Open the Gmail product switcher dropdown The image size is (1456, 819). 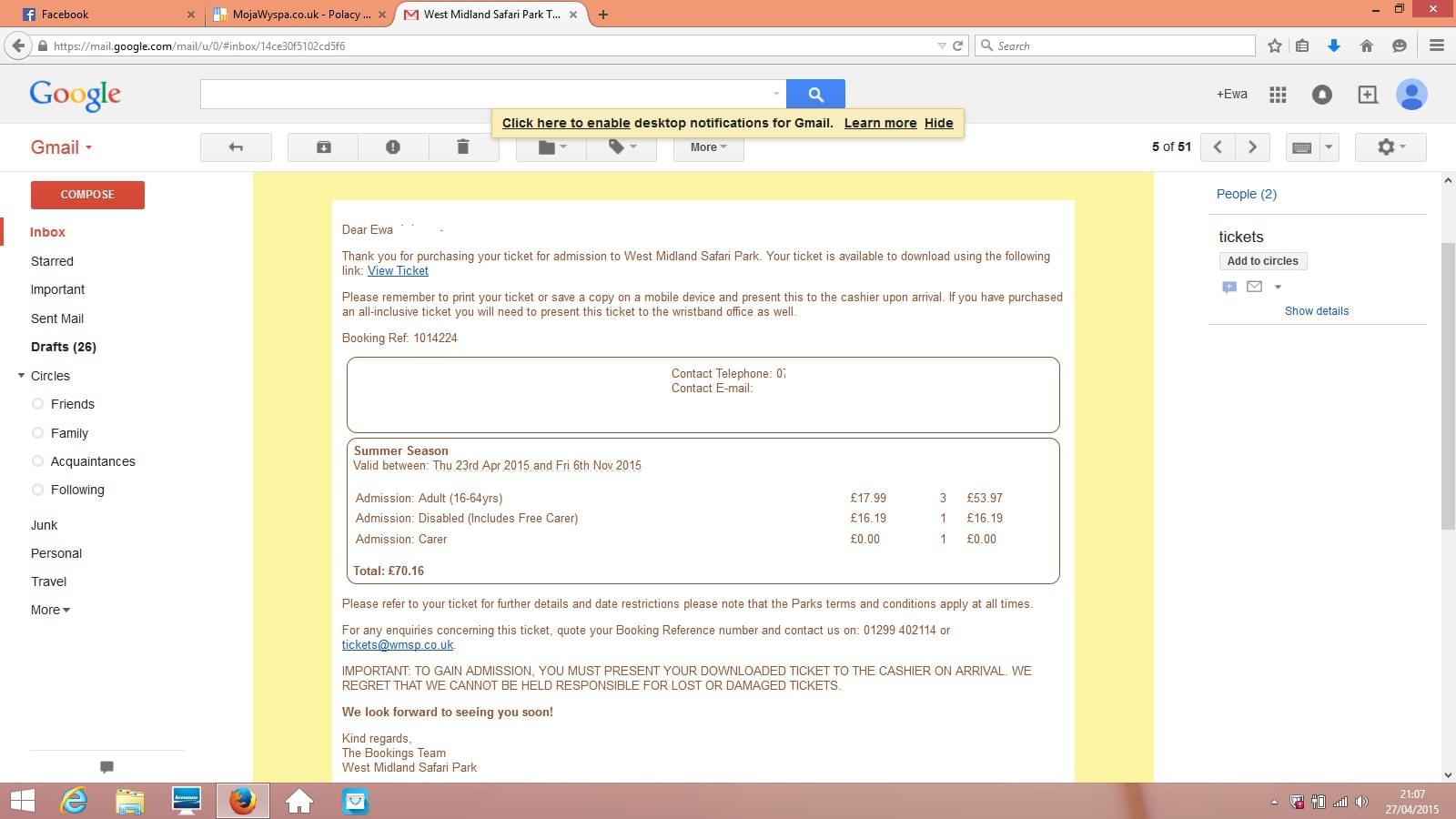[x=62, y=147]
